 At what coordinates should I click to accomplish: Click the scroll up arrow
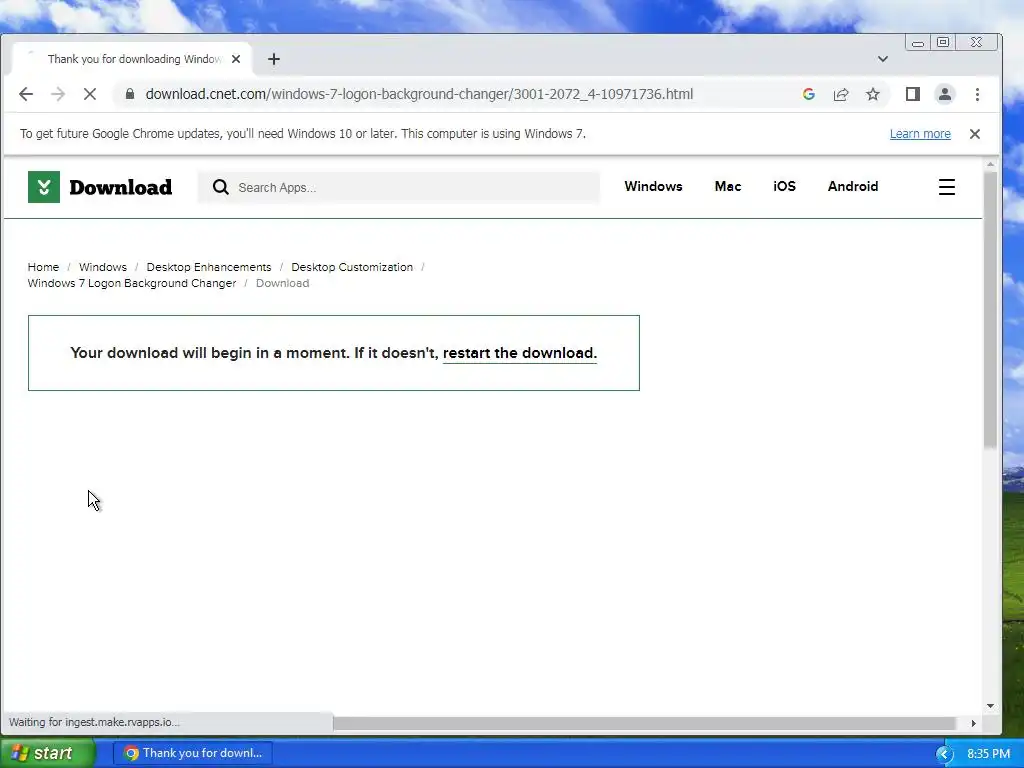click(x=990, y=165)
